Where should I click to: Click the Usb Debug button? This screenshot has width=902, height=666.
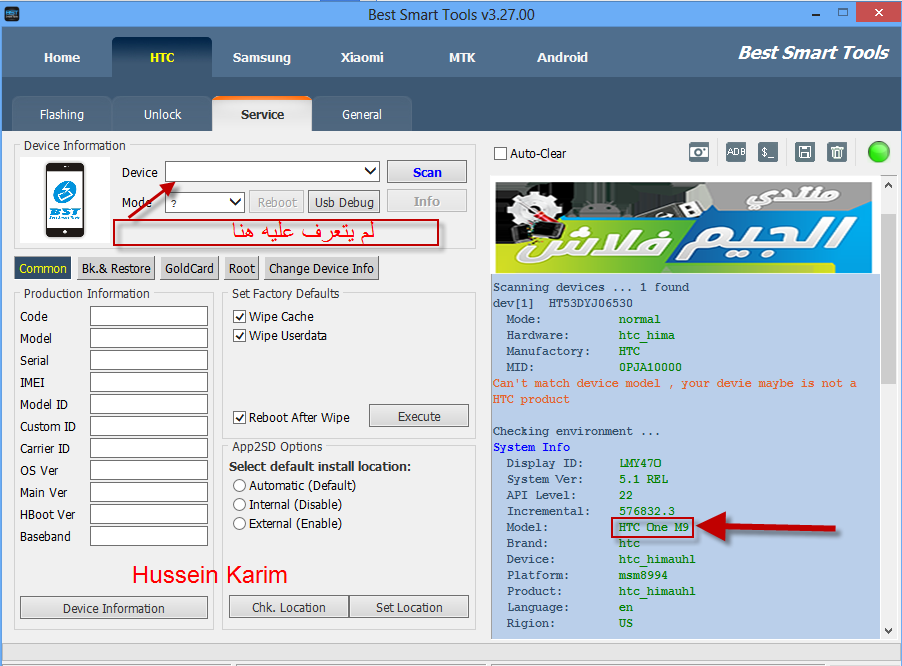[344, 202]
